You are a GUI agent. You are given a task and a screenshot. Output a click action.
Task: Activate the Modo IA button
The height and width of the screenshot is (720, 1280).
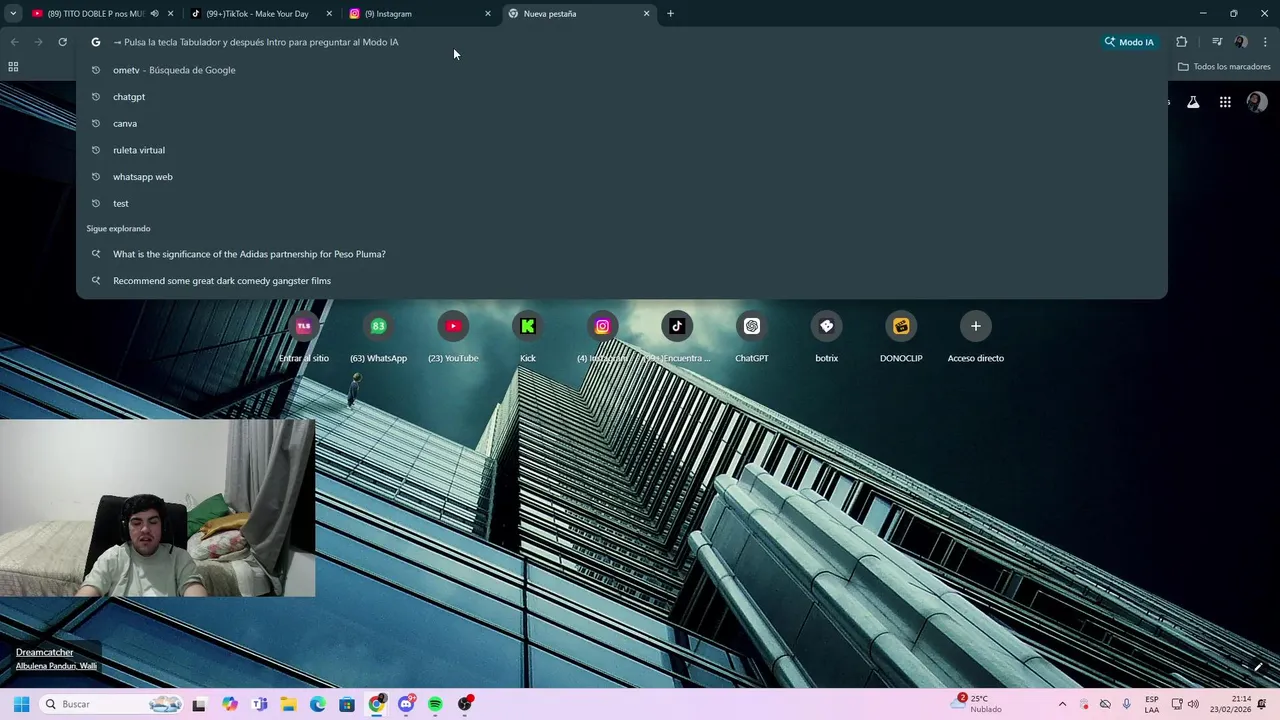pos(1129,42)
